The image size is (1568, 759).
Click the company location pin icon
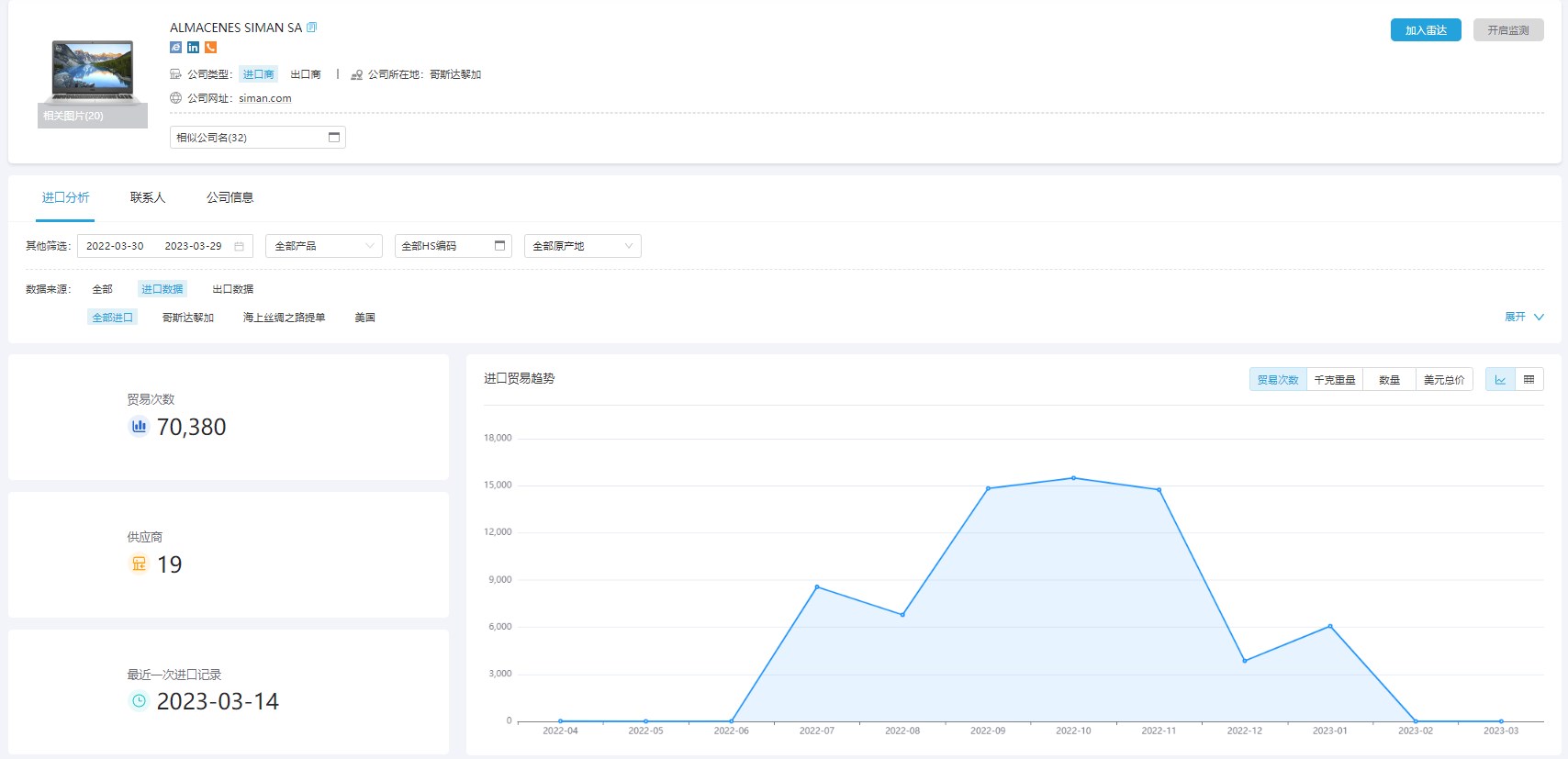click(x=356, y=74)
